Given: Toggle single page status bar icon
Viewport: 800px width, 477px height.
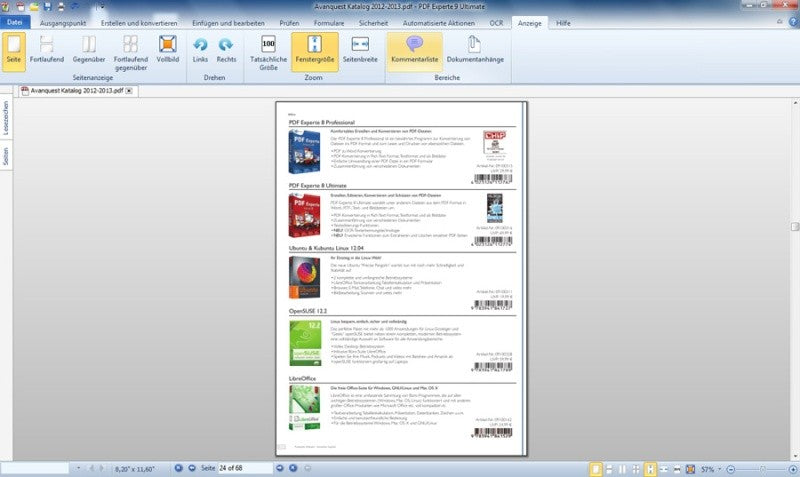Looking at the screenshot, I should 595,469.
